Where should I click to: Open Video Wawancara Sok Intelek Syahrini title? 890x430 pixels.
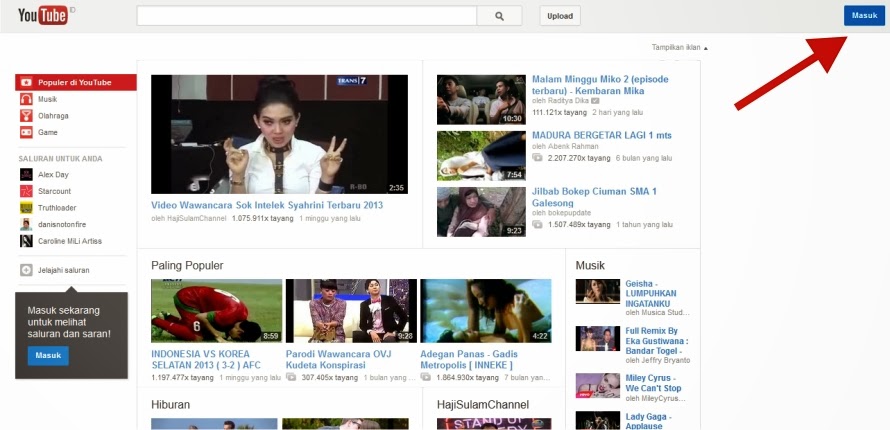coord(267,205)
